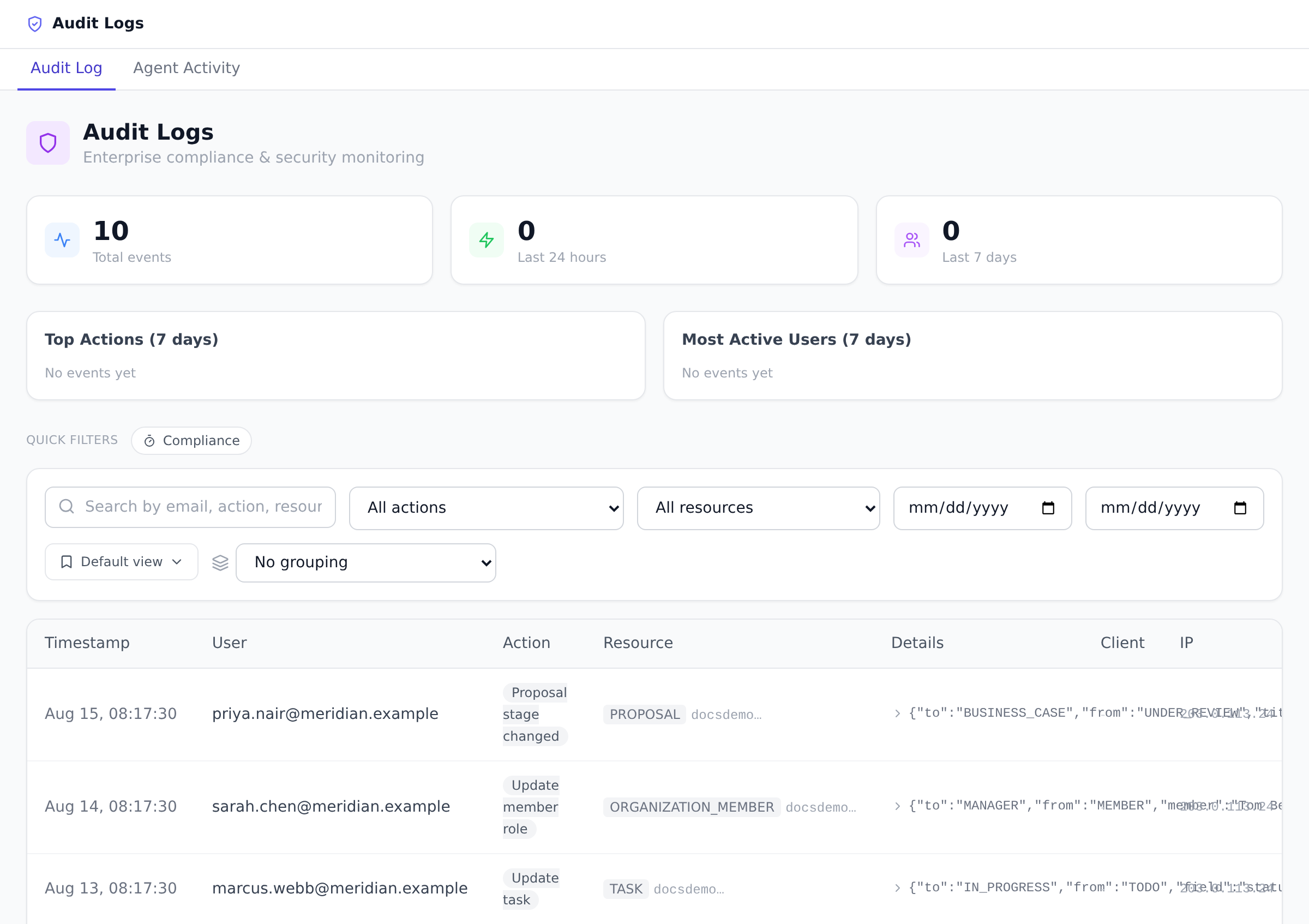Image resolution: width=1309 pixels, height=924 pixels.
Task: Click the users icon for Last 7 days
Action: pos(911,240)
